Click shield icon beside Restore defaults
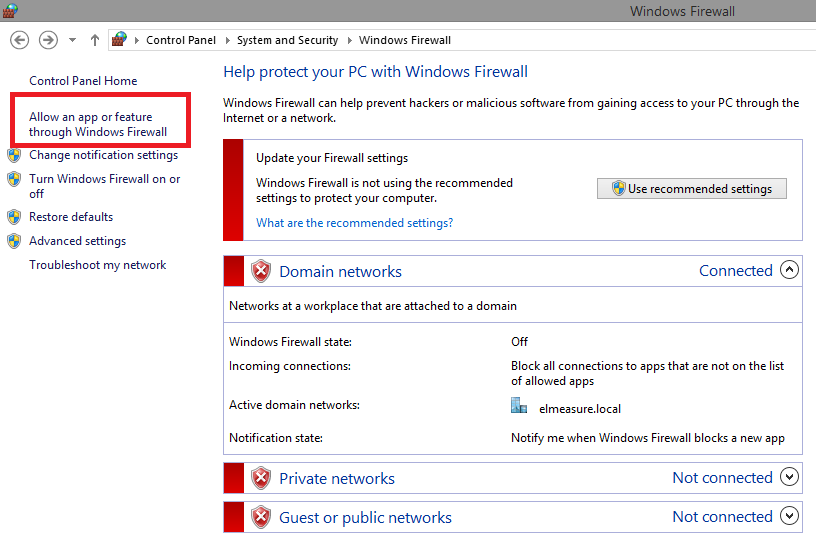Screen dimensions: 816x544 click(14, 217)
